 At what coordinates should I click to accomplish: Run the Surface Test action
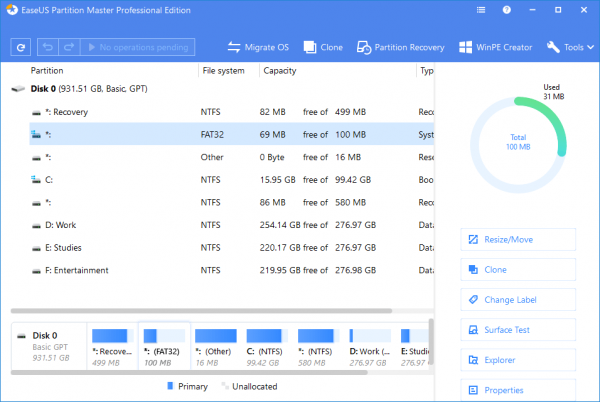518,330
